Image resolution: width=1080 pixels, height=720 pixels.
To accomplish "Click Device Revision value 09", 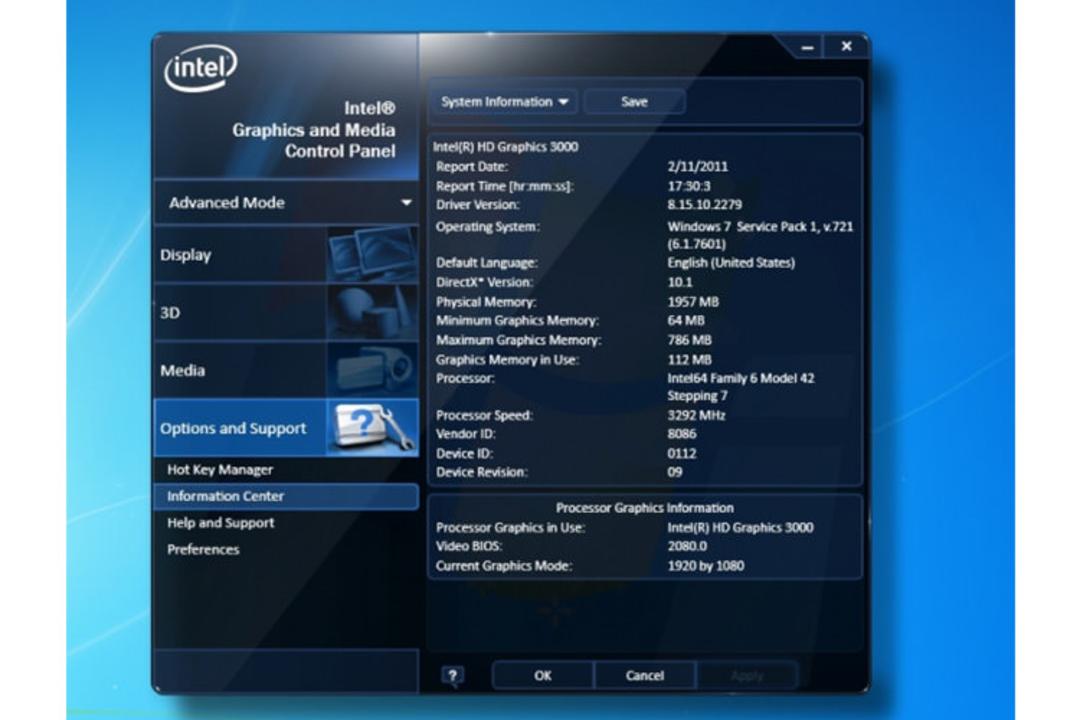I will (675, 473).
